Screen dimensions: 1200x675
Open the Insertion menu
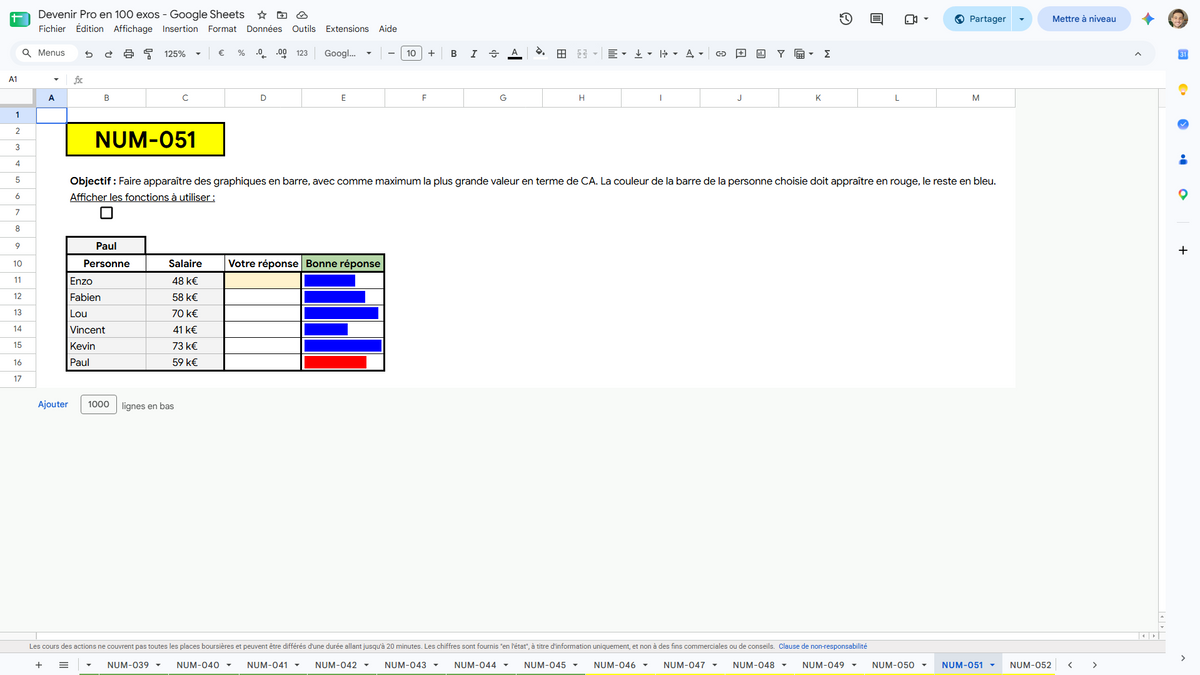point(180,29)
